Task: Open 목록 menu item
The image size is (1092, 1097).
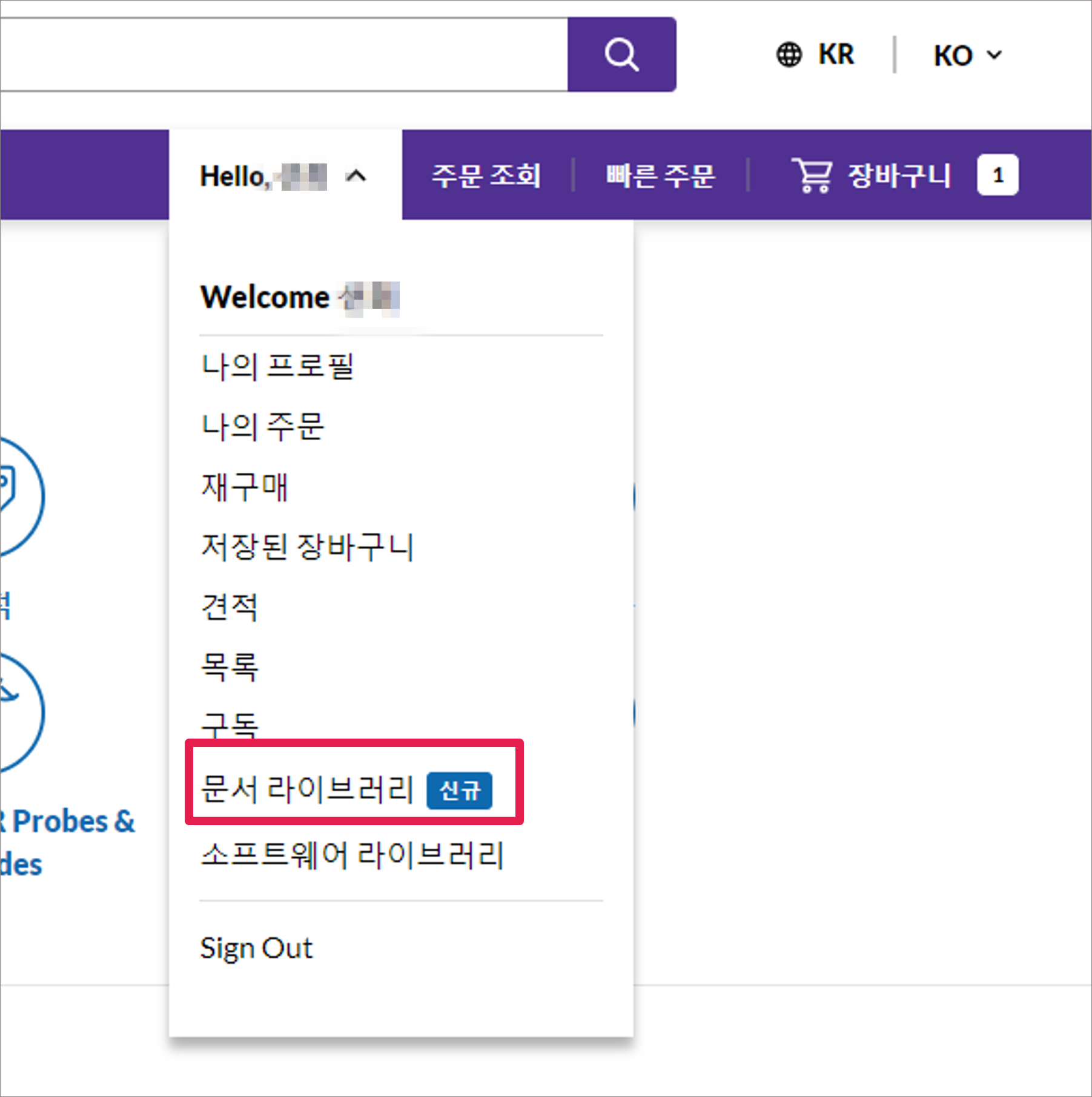Action: pos(230,667)
